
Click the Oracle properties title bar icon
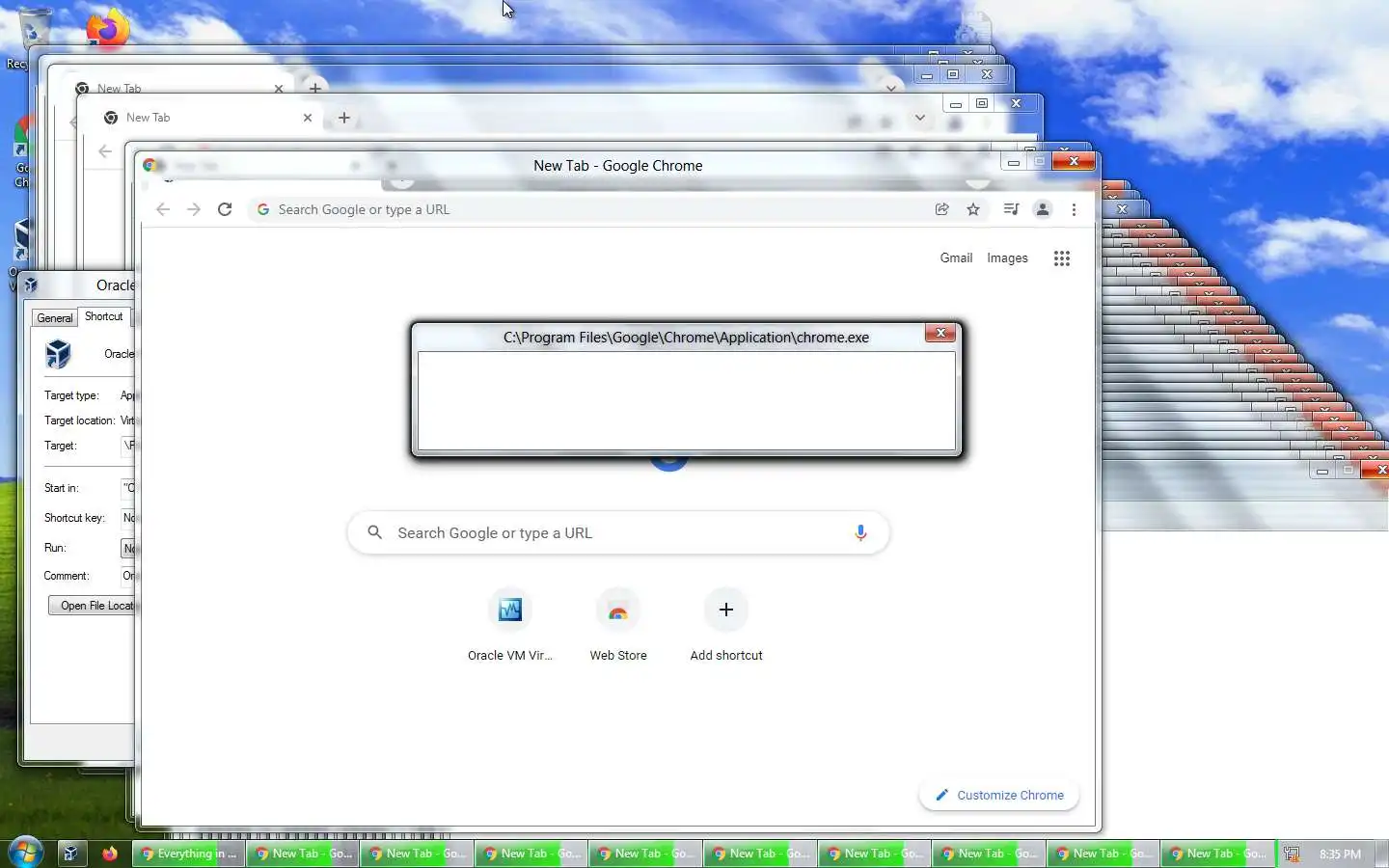pos(32,285)
